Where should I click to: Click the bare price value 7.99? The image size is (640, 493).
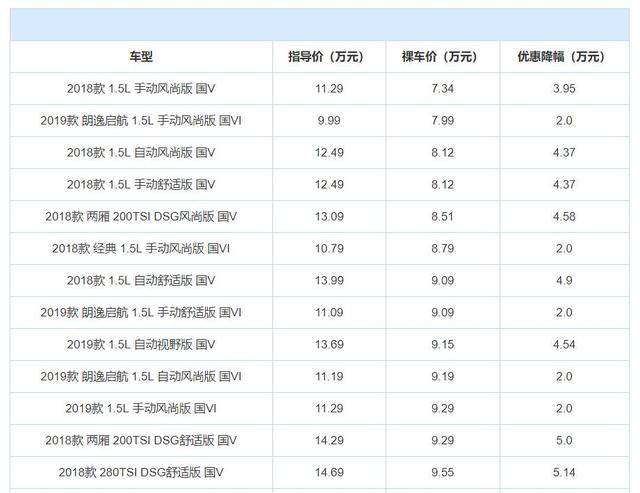click(443, 121)
